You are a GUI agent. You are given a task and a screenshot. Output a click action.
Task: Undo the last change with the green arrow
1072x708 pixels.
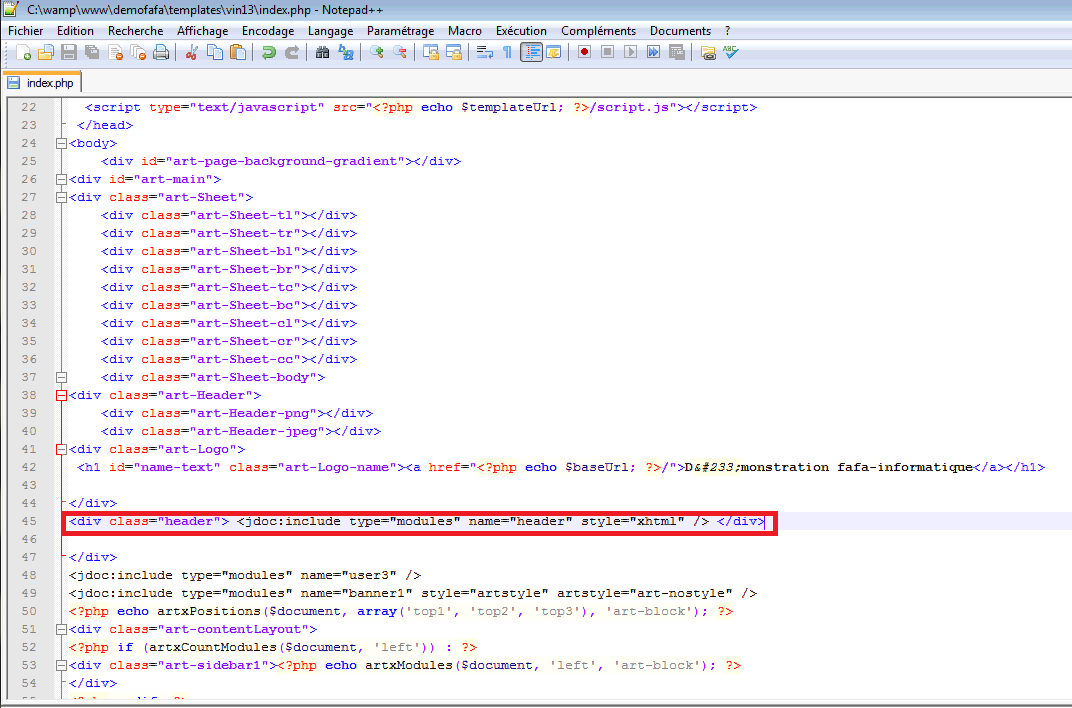[269, 53]
